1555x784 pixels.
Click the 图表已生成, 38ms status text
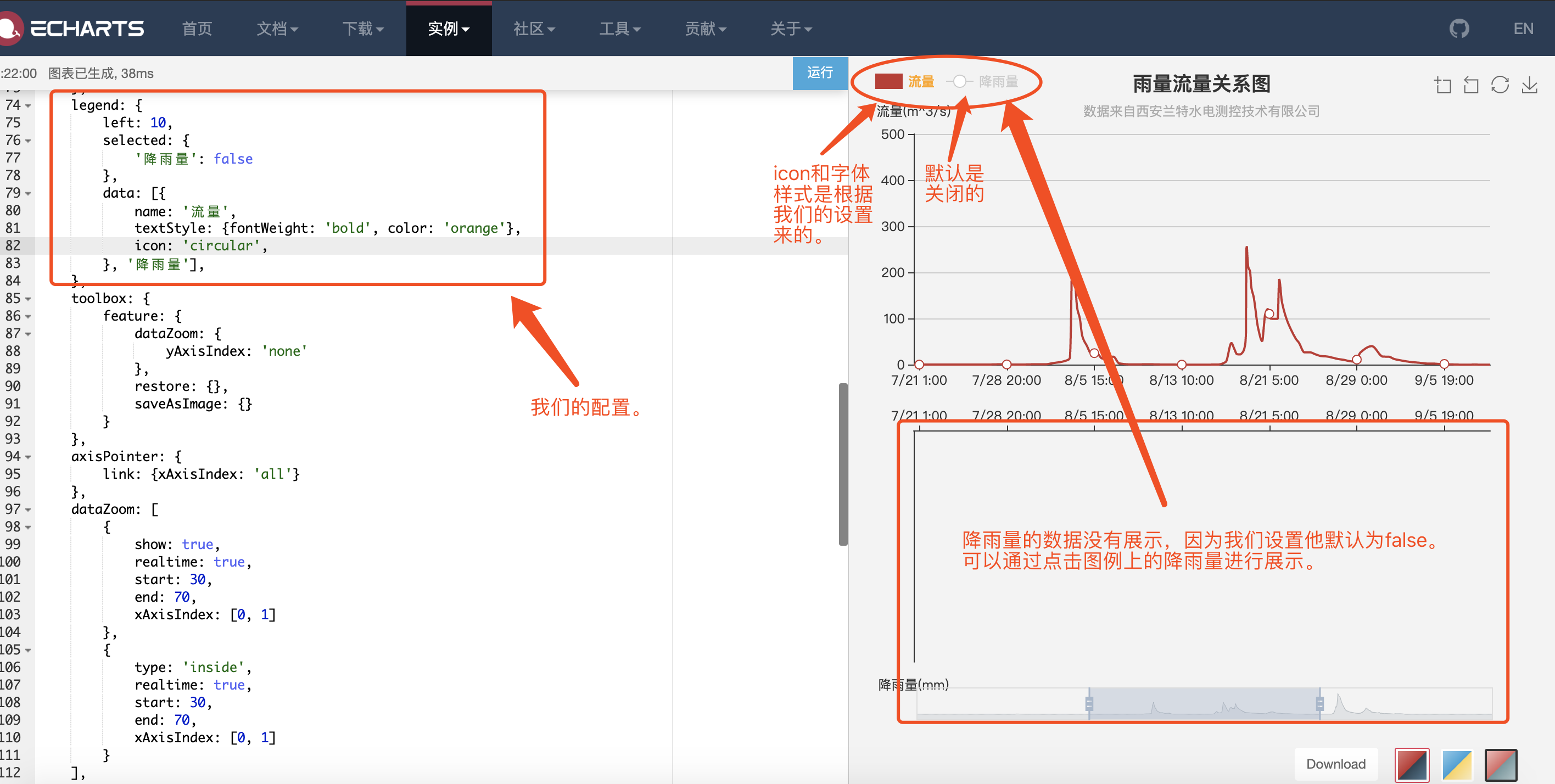[101, 74]
